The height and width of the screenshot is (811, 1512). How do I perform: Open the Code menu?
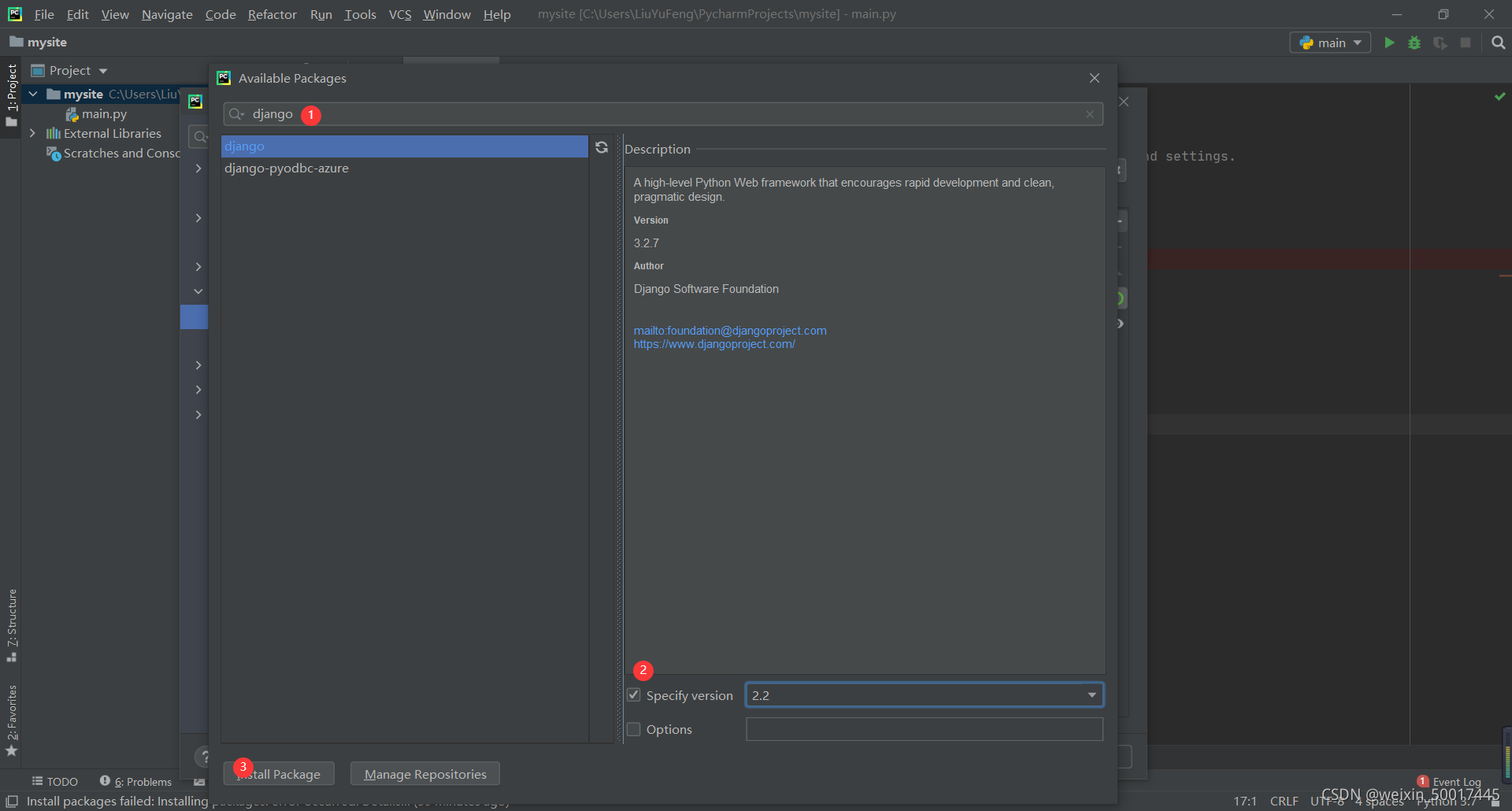pyautogui.click(x=220, y=14)
